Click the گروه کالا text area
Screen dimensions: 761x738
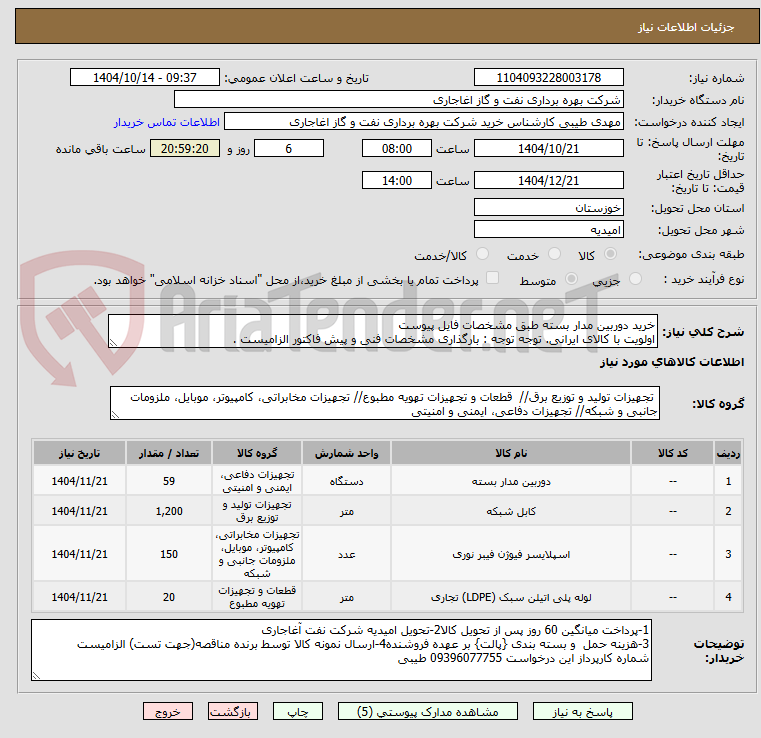point(384,403)
